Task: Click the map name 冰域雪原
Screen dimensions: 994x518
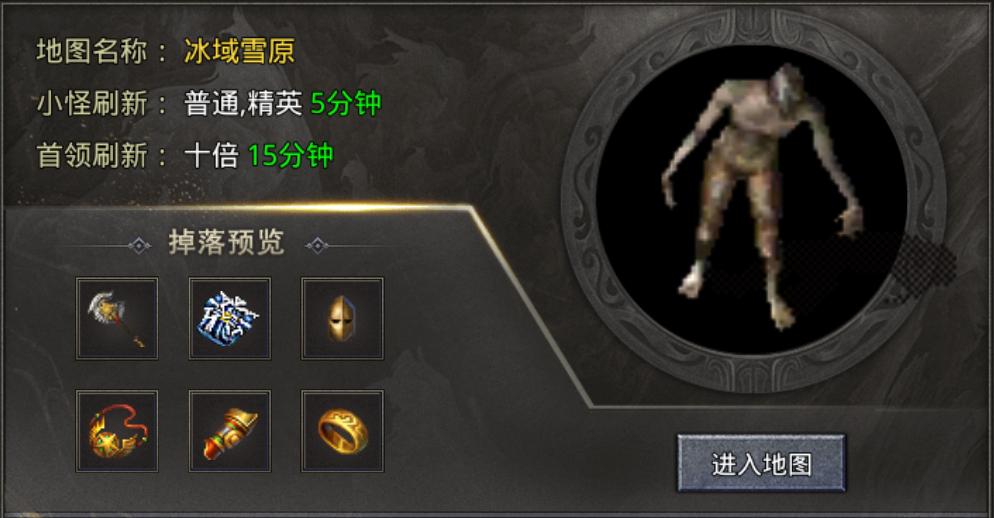Action: tap(239, 51)
